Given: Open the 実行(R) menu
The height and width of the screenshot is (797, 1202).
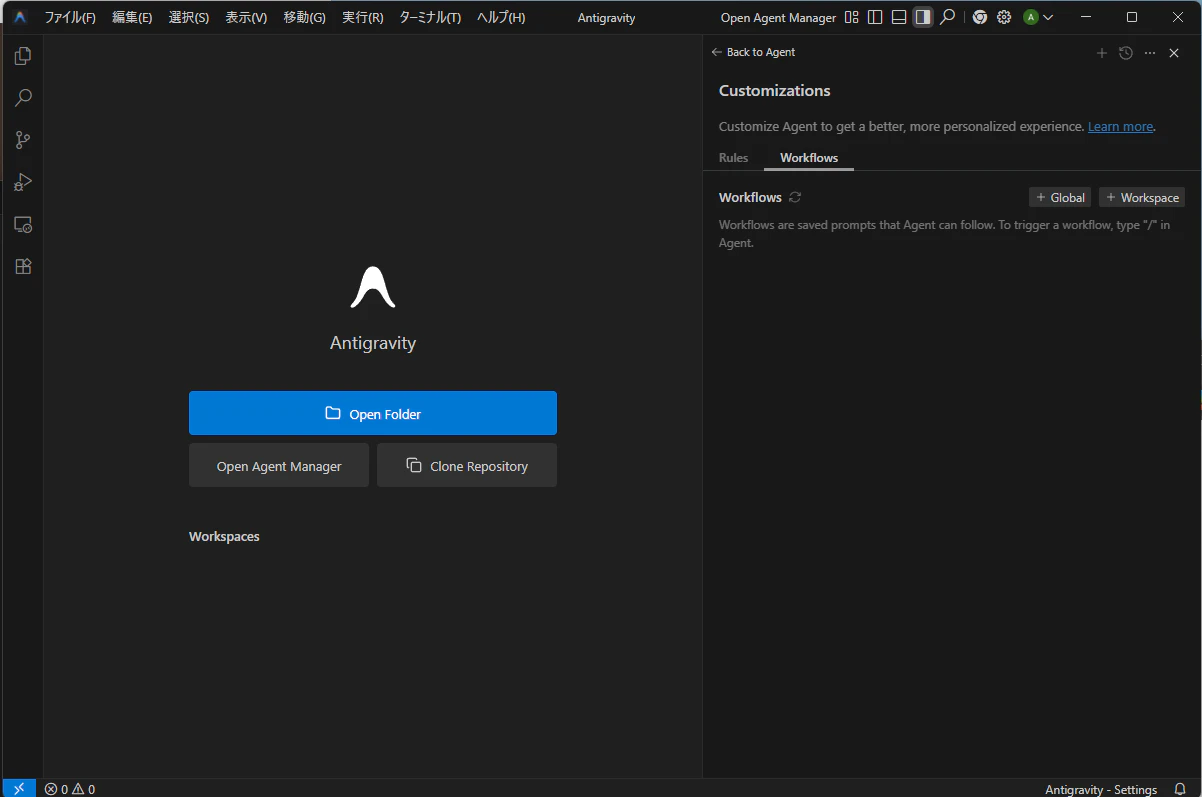Looking at the screenshot, I should [x=362, y=18].
